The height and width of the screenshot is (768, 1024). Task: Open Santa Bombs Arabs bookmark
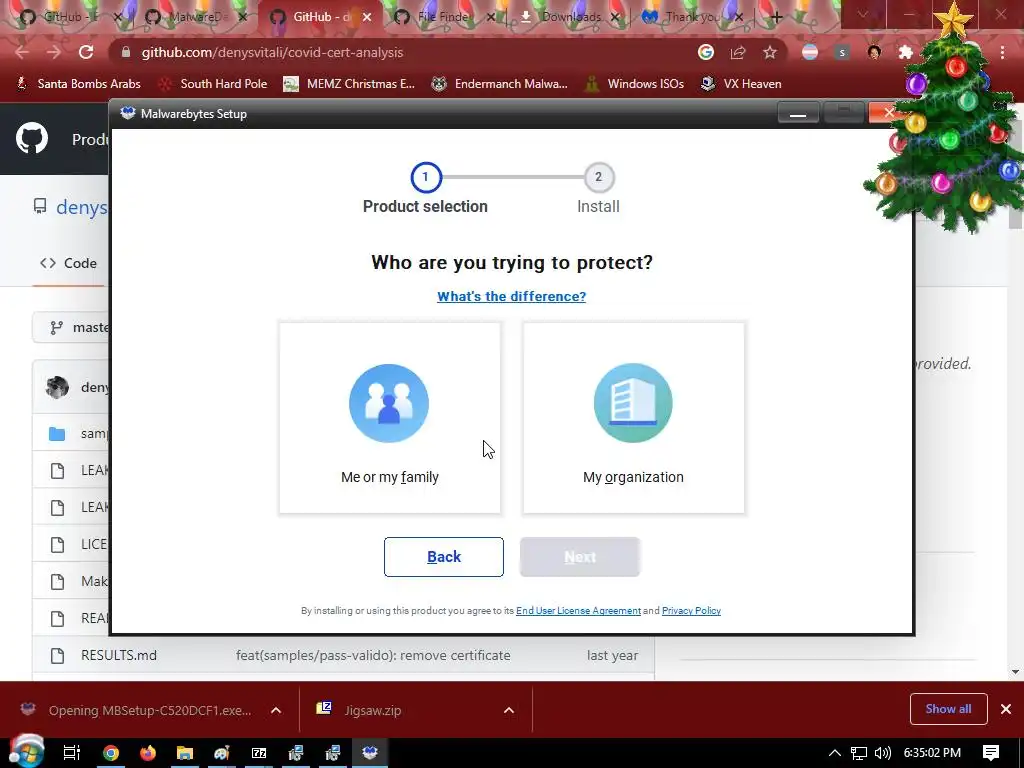[78, 84]
